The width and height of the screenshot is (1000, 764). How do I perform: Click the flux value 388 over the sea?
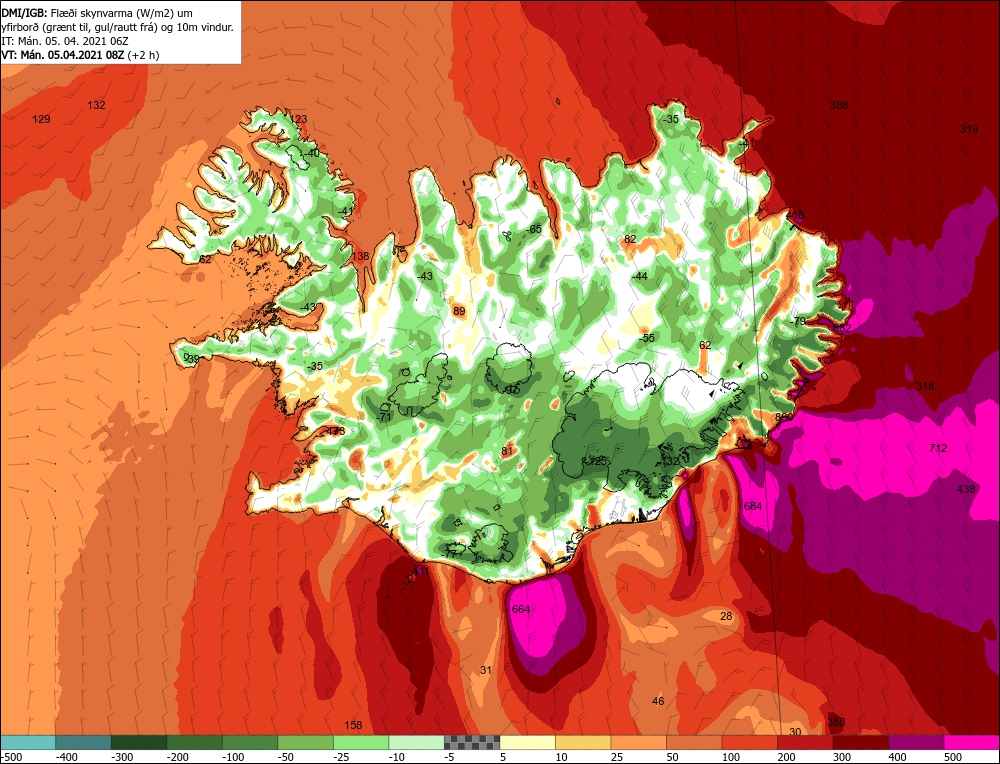(x=839, y=105)
